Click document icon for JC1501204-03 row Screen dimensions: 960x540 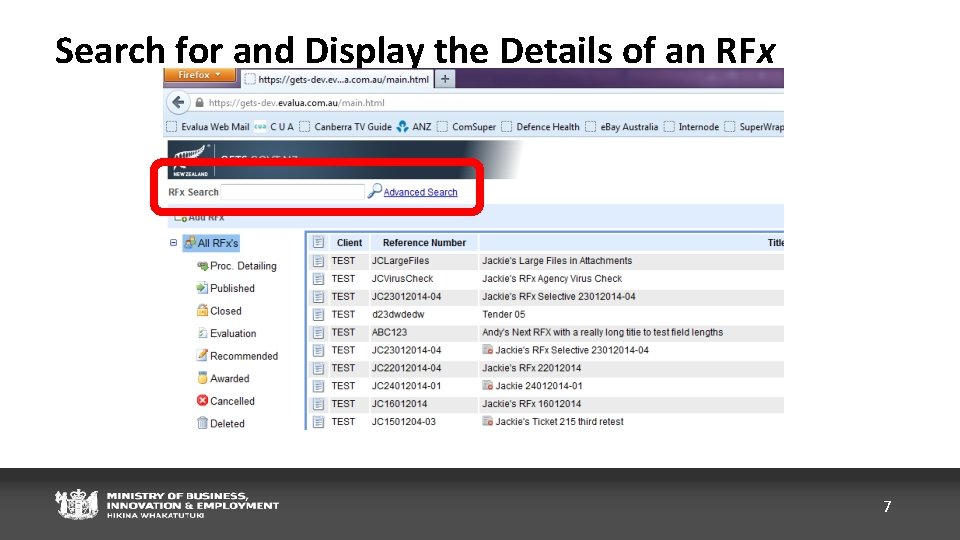(x=318, y=422)
